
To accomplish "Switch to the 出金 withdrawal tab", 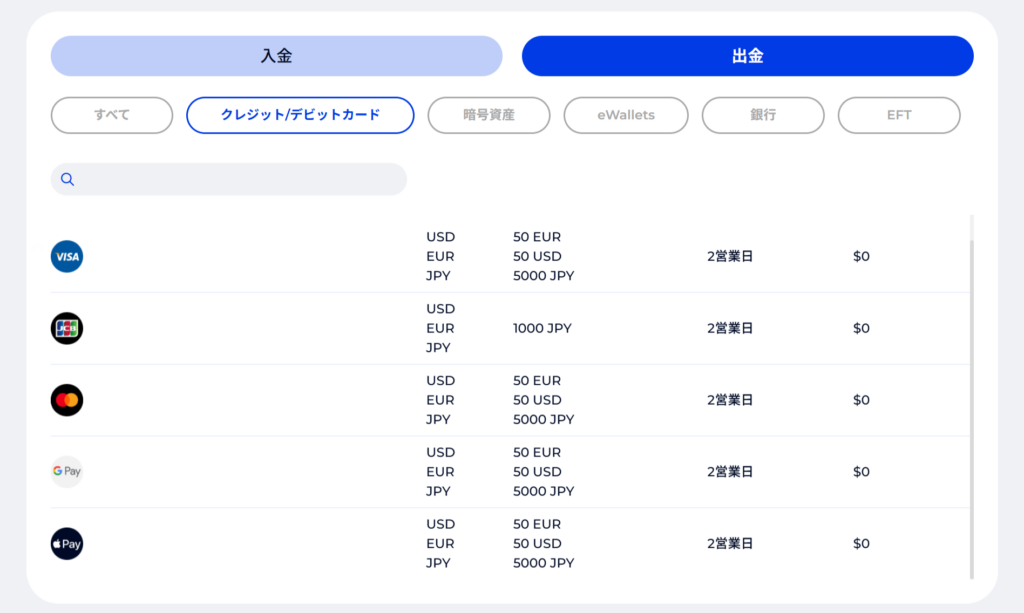I will [x=747, y=56].
